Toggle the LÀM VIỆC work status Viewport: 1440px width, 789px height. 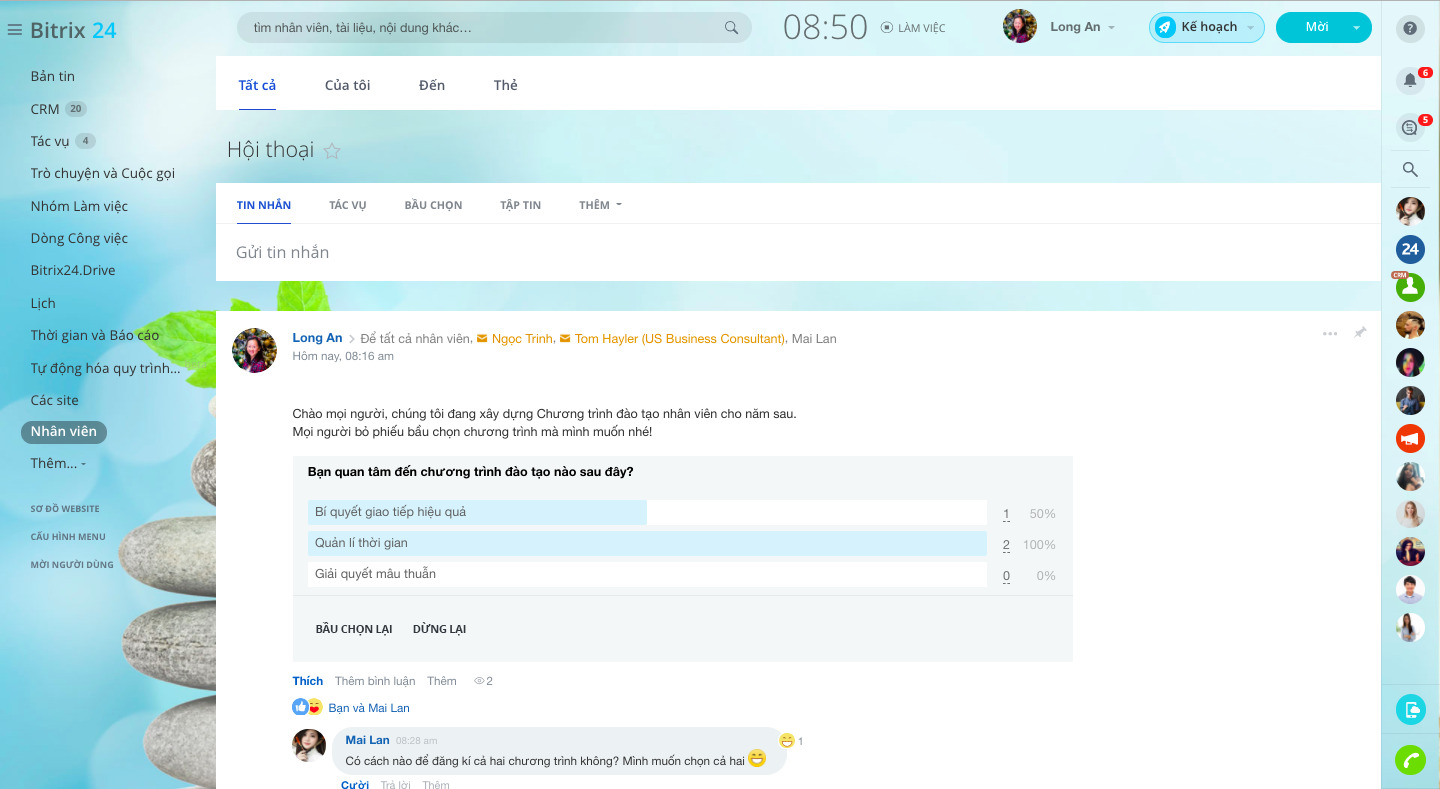point(913,28)
